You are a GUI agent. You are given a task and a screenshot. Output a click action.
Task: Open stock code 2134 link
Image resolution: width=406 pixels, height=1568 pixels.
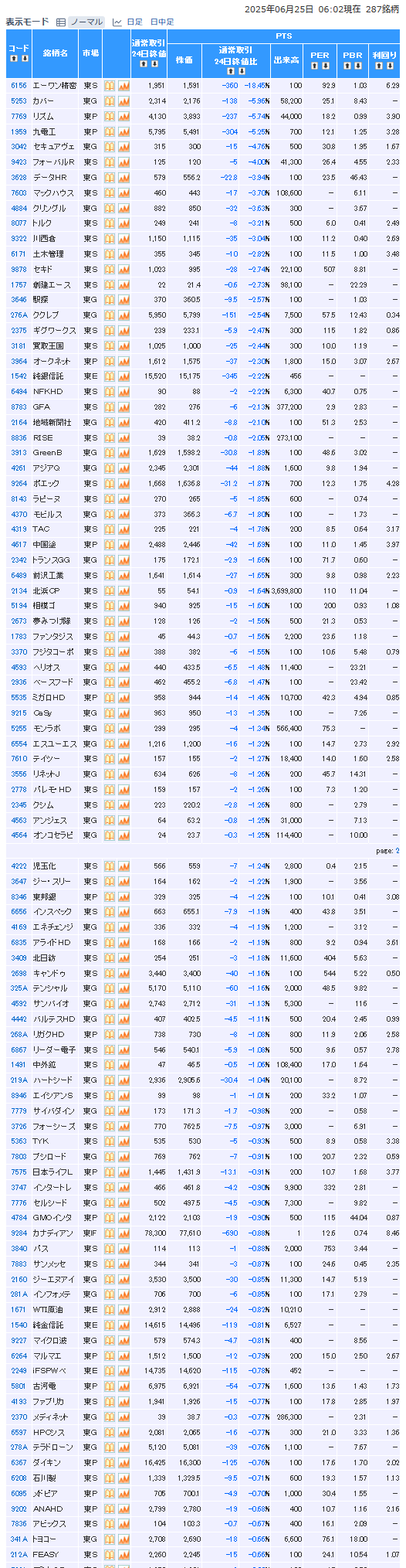(x=19, y=590)
